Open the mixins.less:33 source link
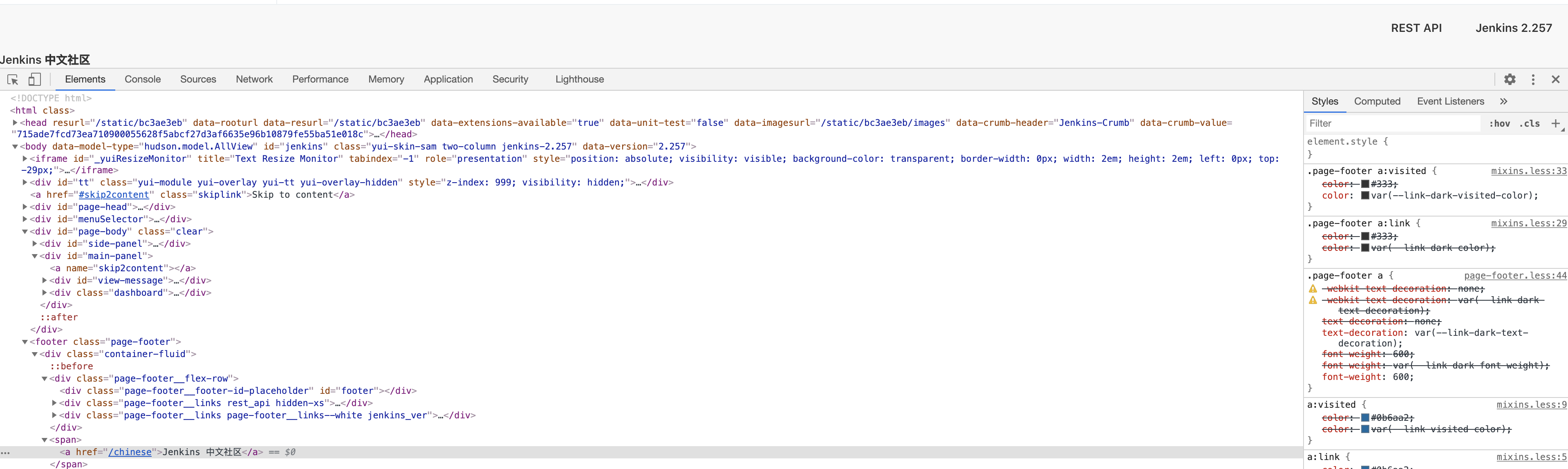 1528,172
